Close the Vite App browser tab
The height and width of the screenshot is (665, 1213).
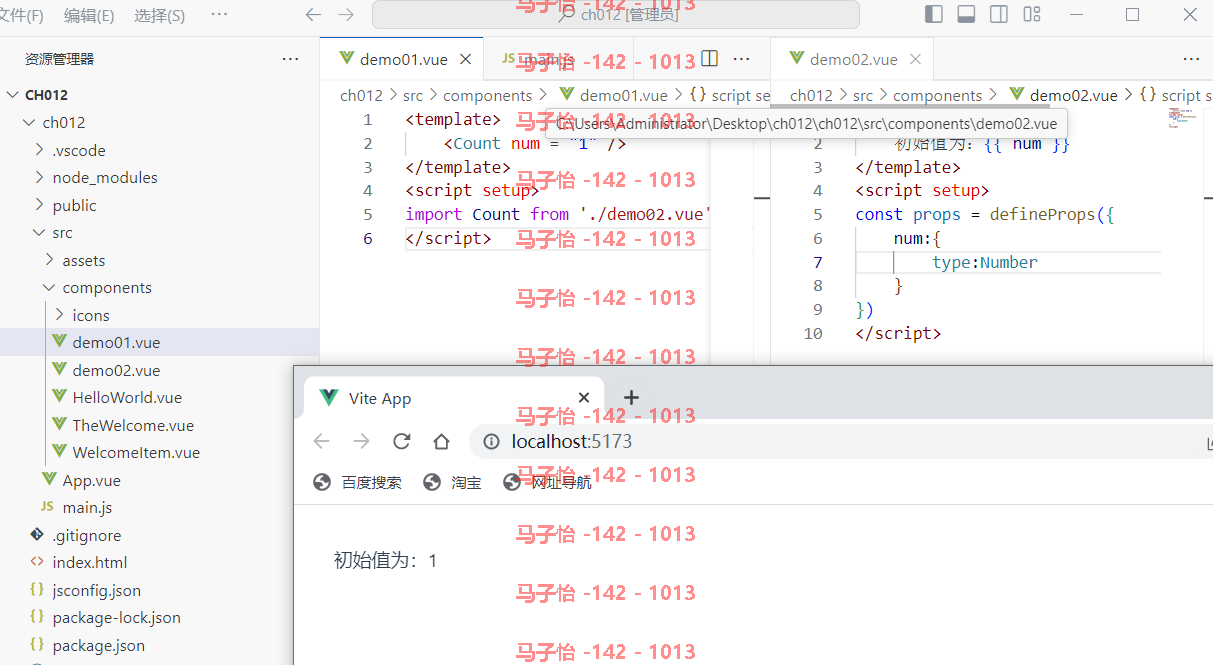(585, 398)
